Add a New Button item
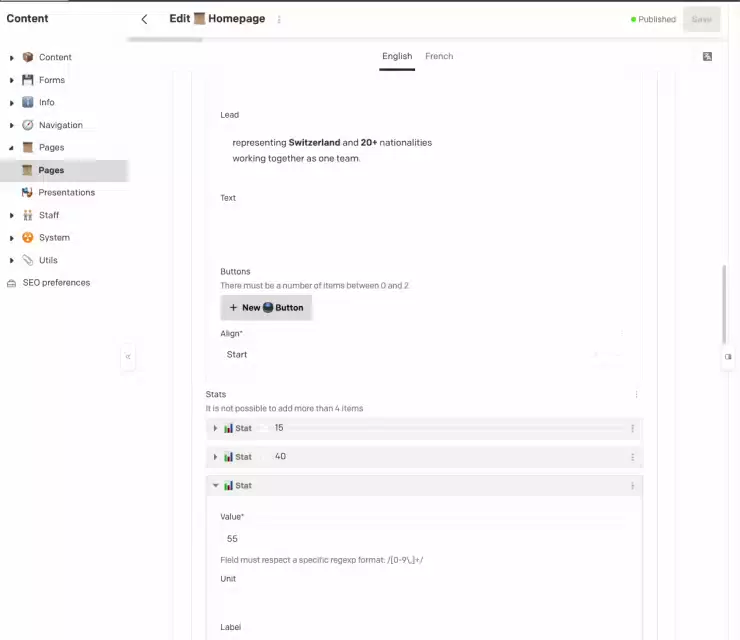 point(266,308)
